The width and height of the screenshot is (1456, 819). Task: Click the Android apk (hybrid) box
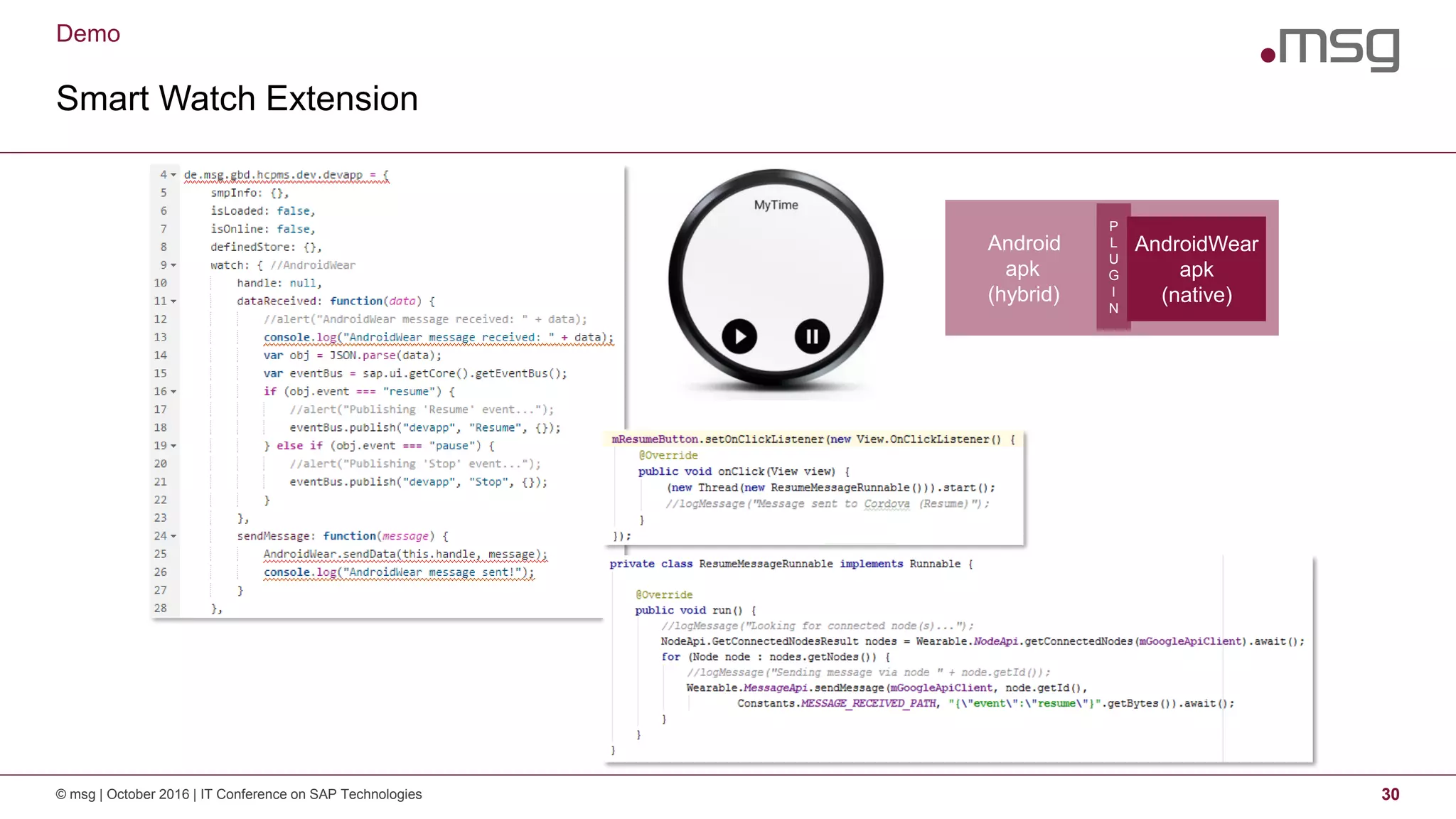(x=1022, y=269)
